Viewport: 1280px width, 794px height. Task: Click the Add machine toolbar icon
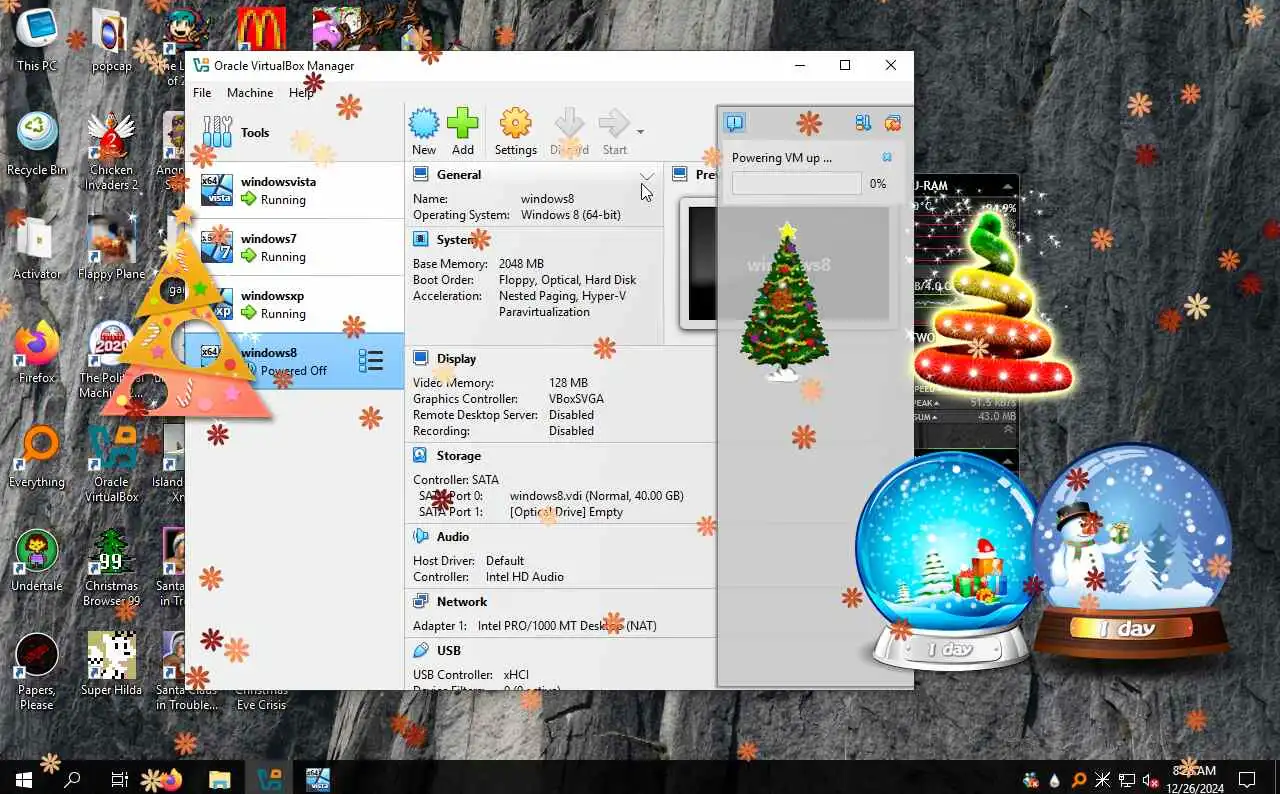coord(463,132)
